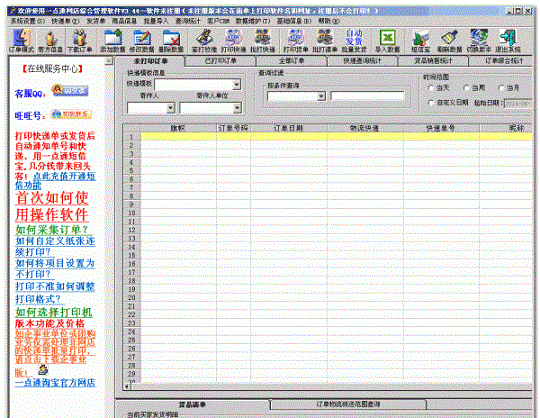The image size is (540, 418).
Task: Switch to the 快递查询统计 tab
Action: click(362, 61)
